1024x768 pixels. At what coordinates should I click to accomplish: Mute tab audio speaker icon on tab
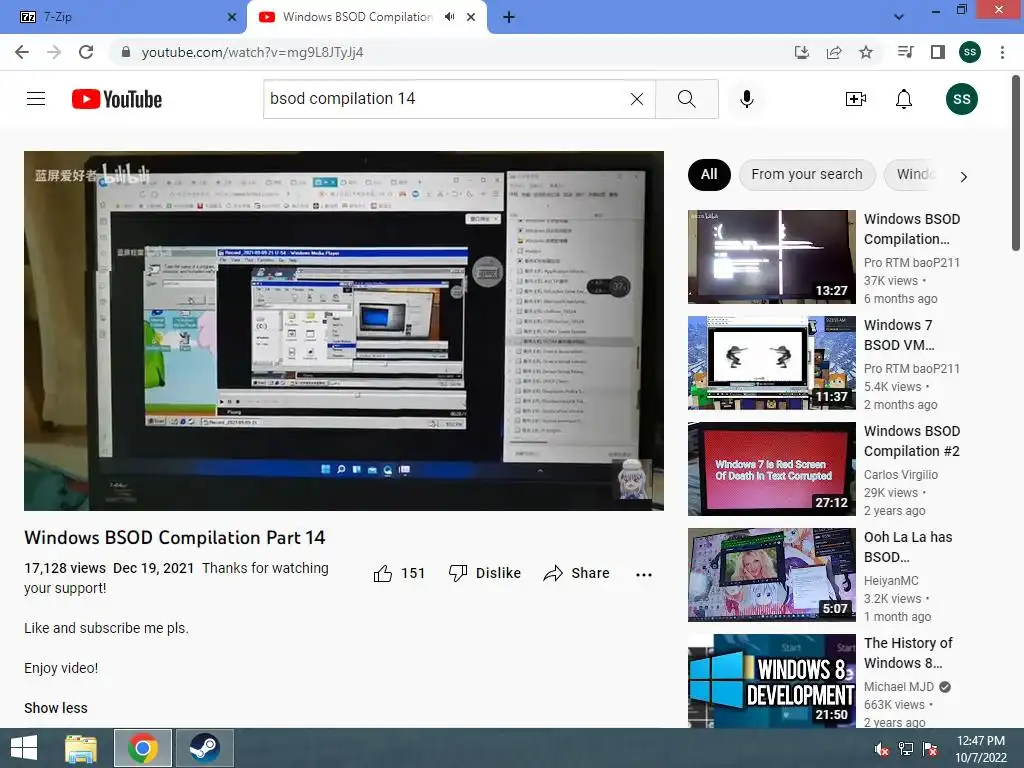point(449,17)
